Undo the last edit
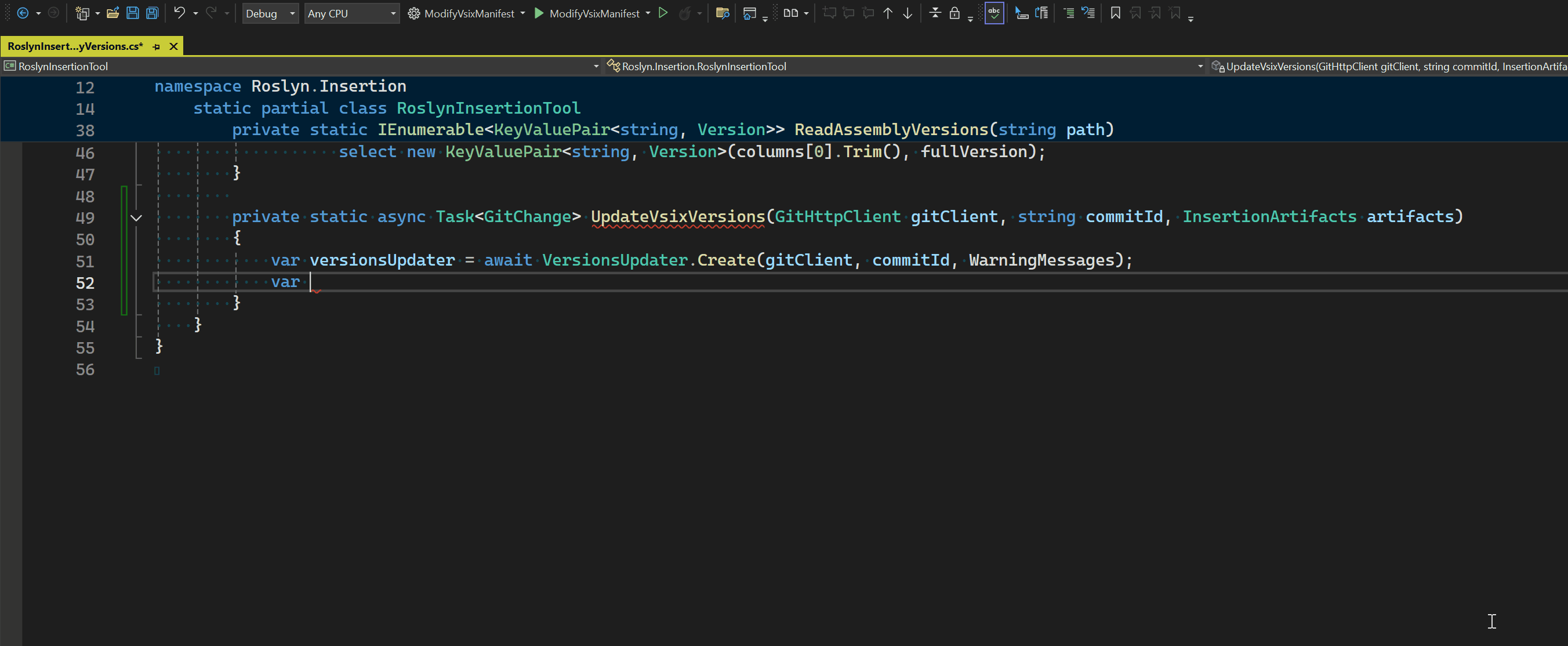1568x646 pixels. click(x=180, y=13)
